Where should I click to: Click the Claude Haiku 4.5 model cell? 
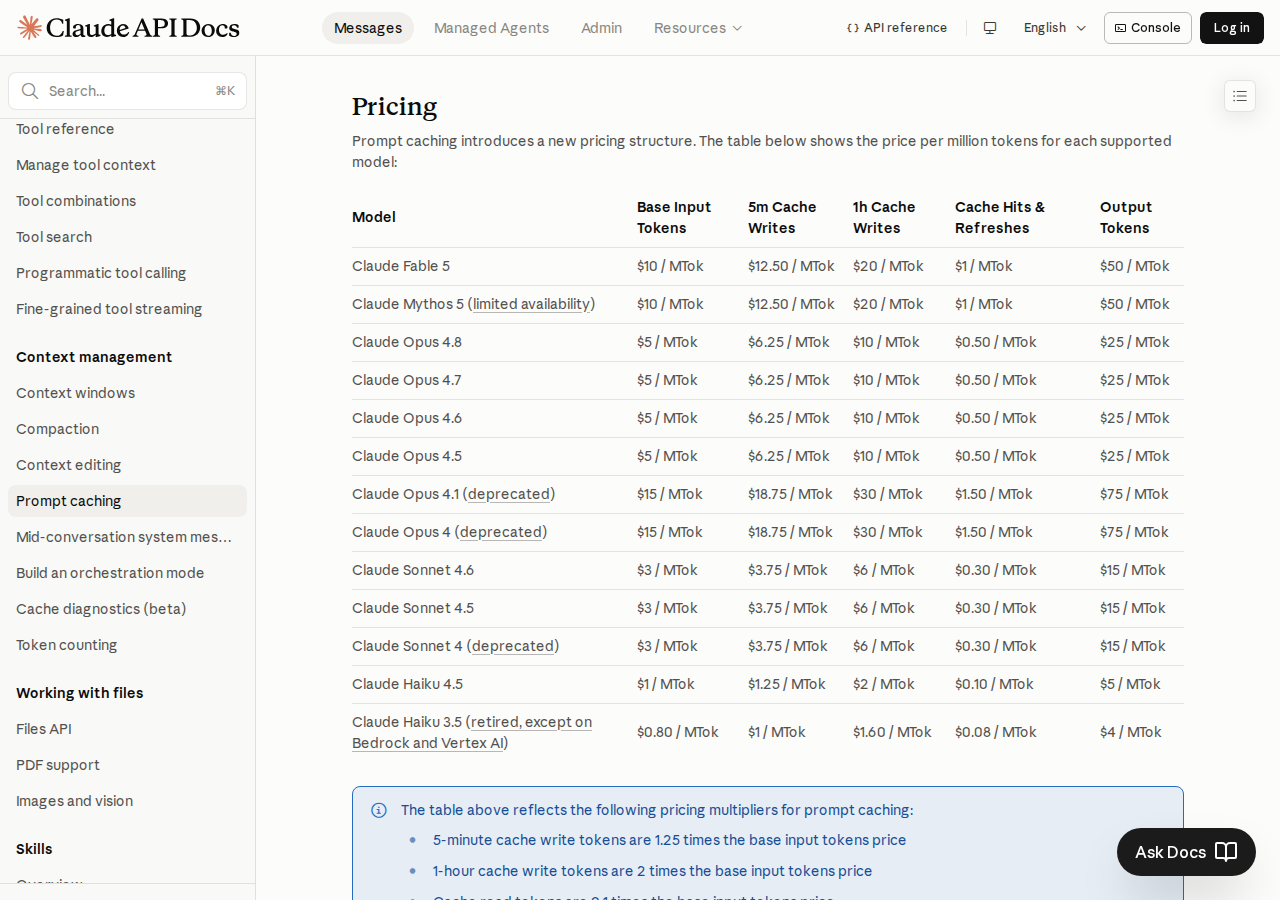click(x=407, y=684)
